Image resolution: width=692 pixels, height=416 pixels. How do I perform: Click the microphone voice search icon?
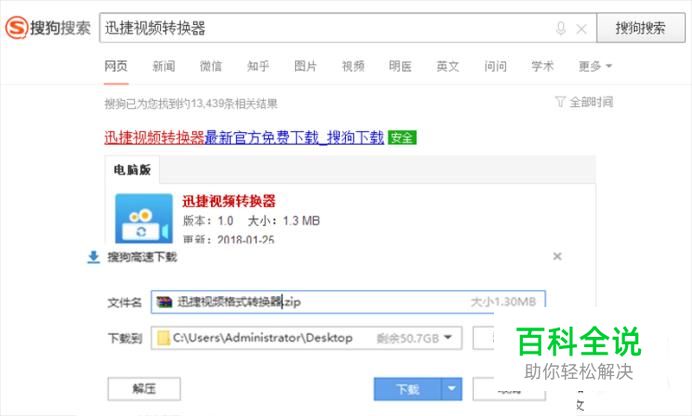pyautogui.click(x=560, y=29)
